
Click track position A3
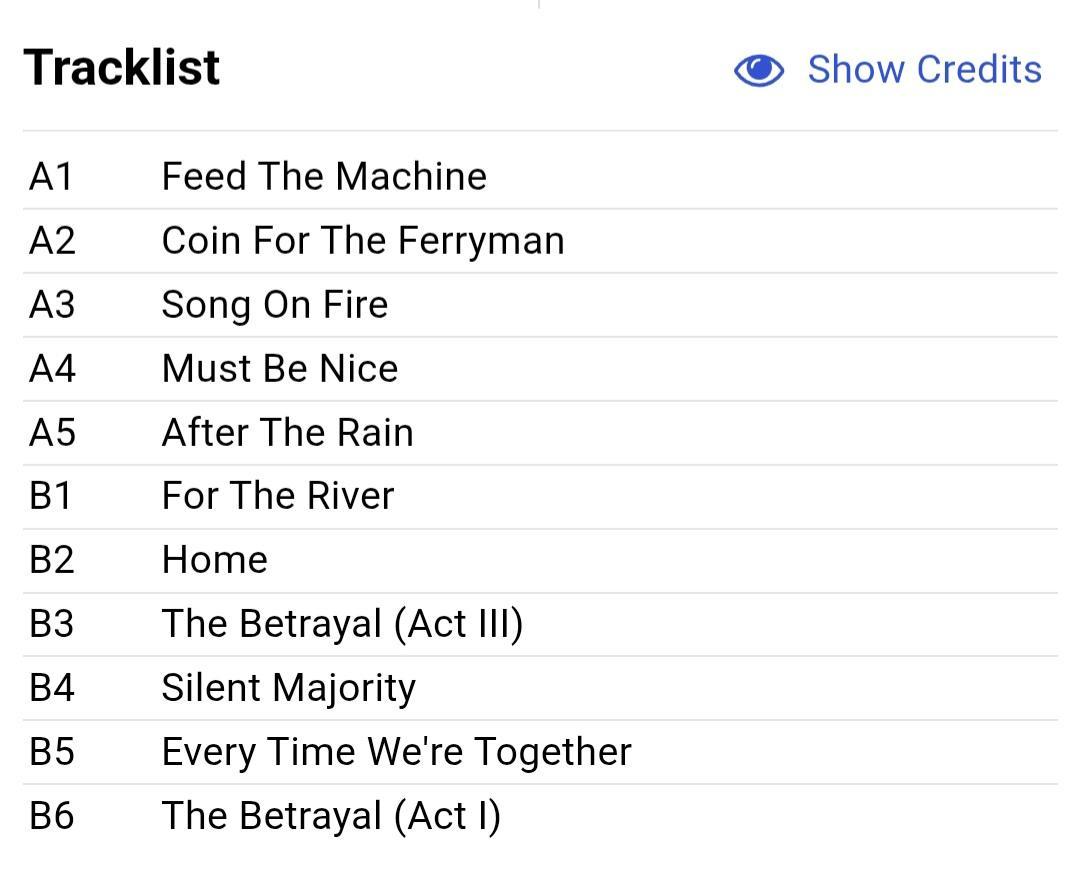pos(52,304)
